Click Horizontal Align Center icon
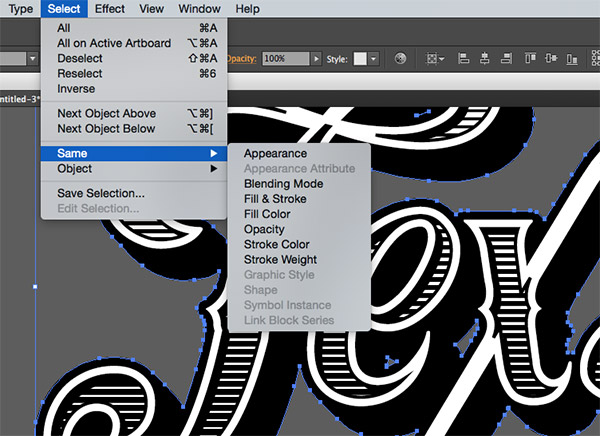This screenshot has width=600, height=436. click(x=484, y=59)
